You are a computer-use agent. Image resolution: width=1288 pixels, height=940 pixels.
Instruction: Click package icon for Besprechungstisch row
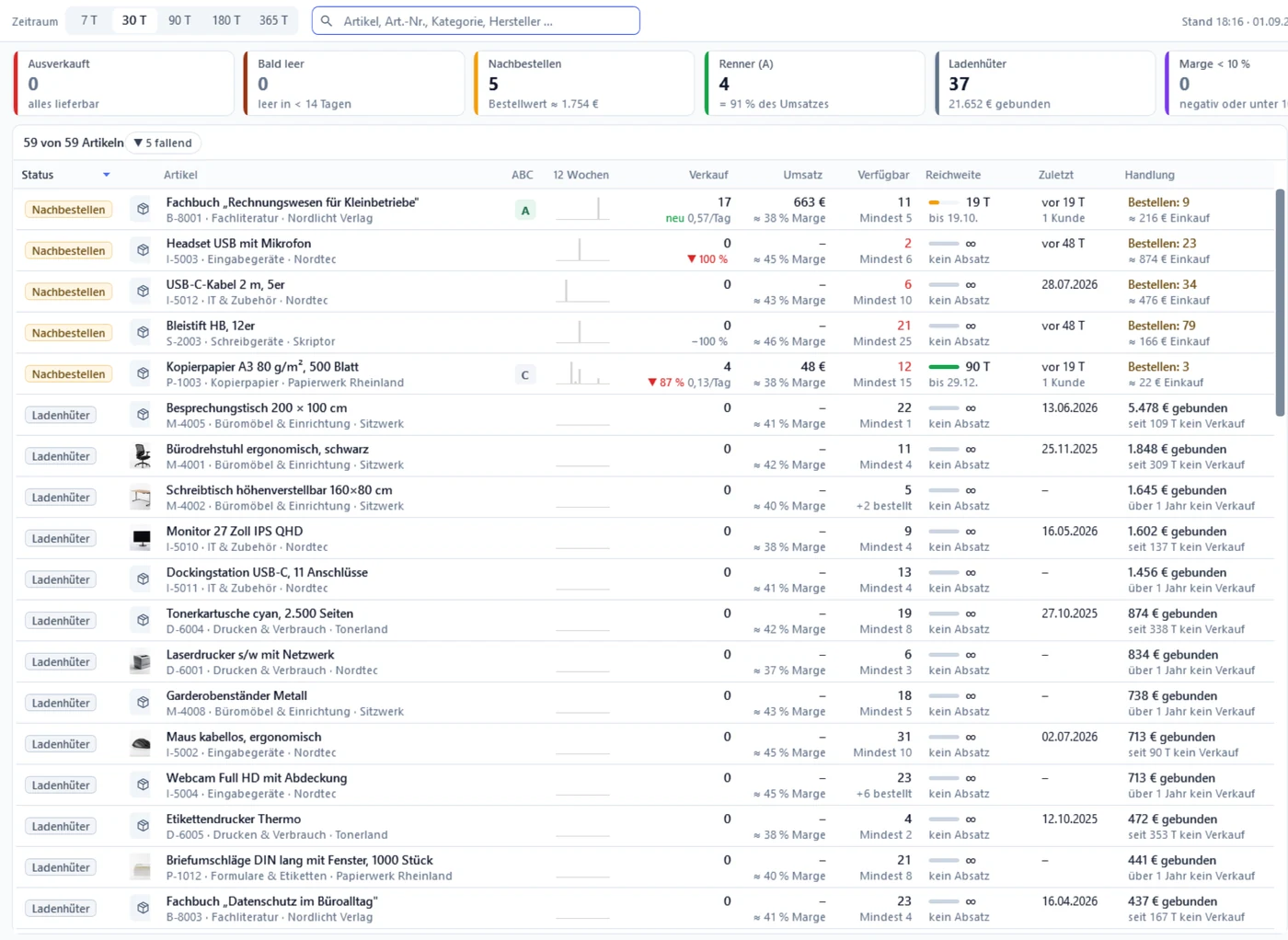point(143,415)
